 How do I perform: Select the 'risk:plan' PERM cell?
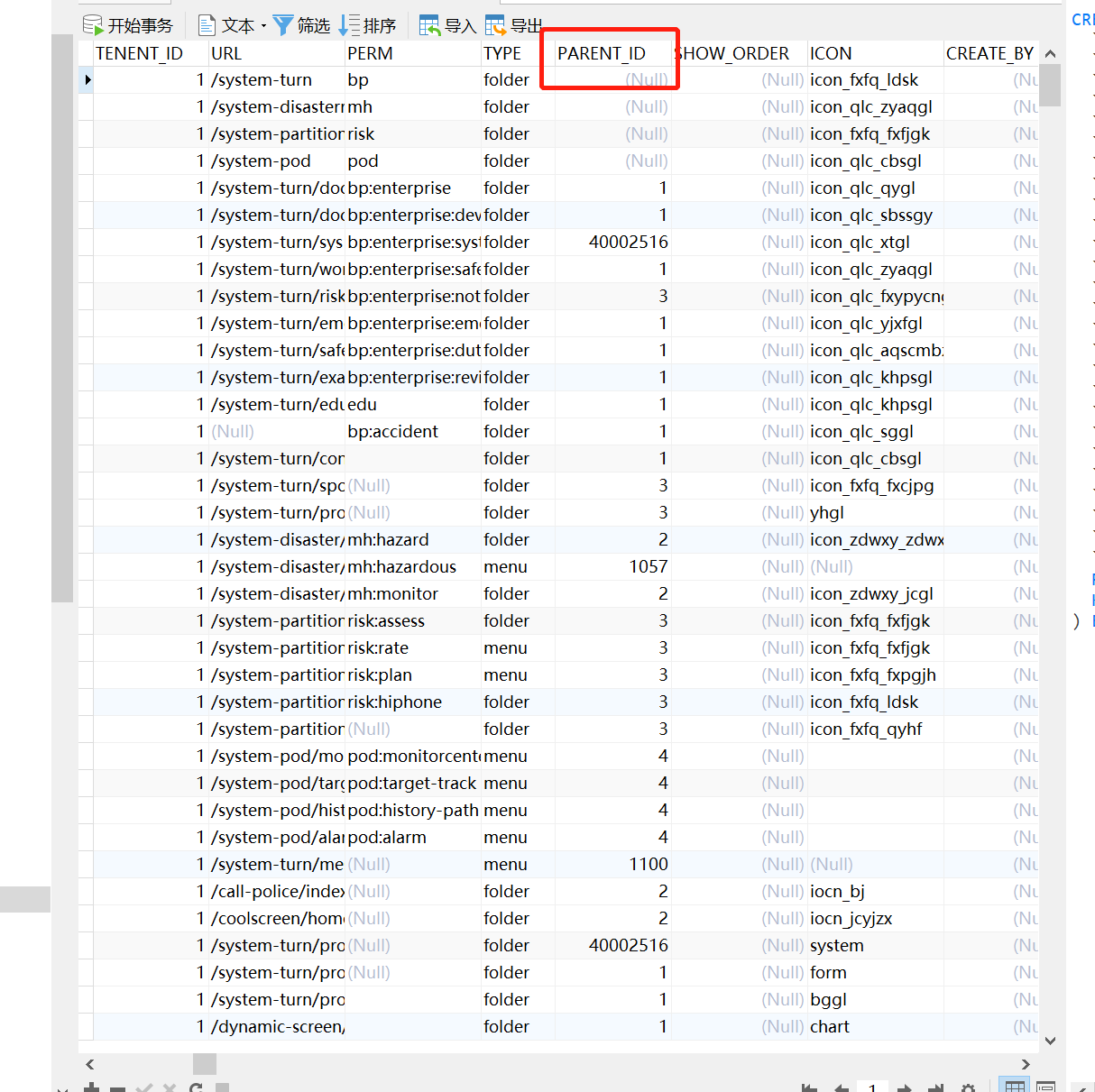click(x=413, y=674)
